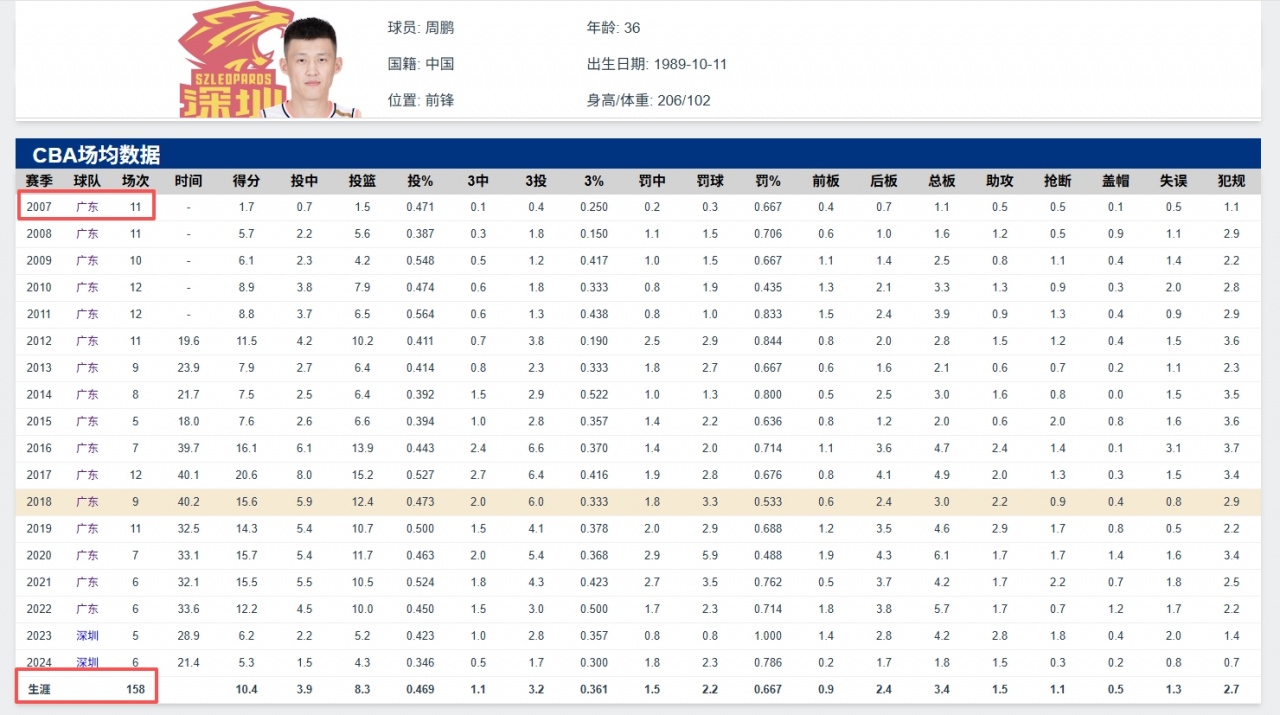Select the 总板 column header
Screen dimensions: 1280x715
click(941, 181)
